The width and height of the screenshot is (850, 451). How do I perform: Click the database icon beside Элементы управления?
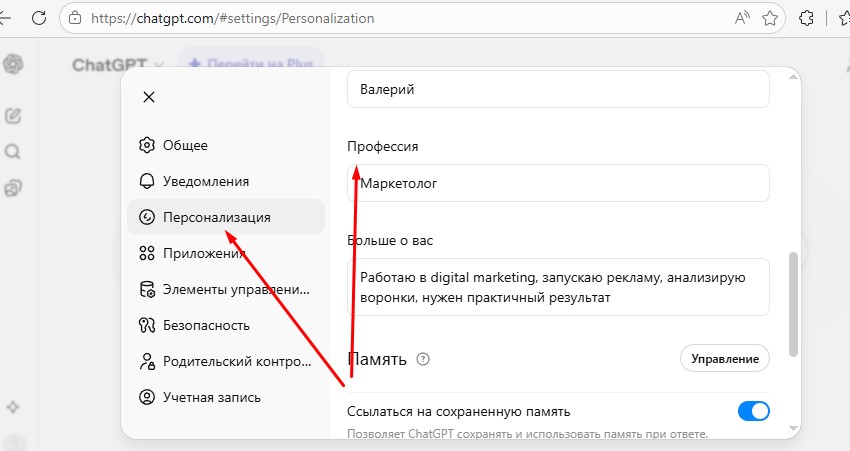click(147, 289)
